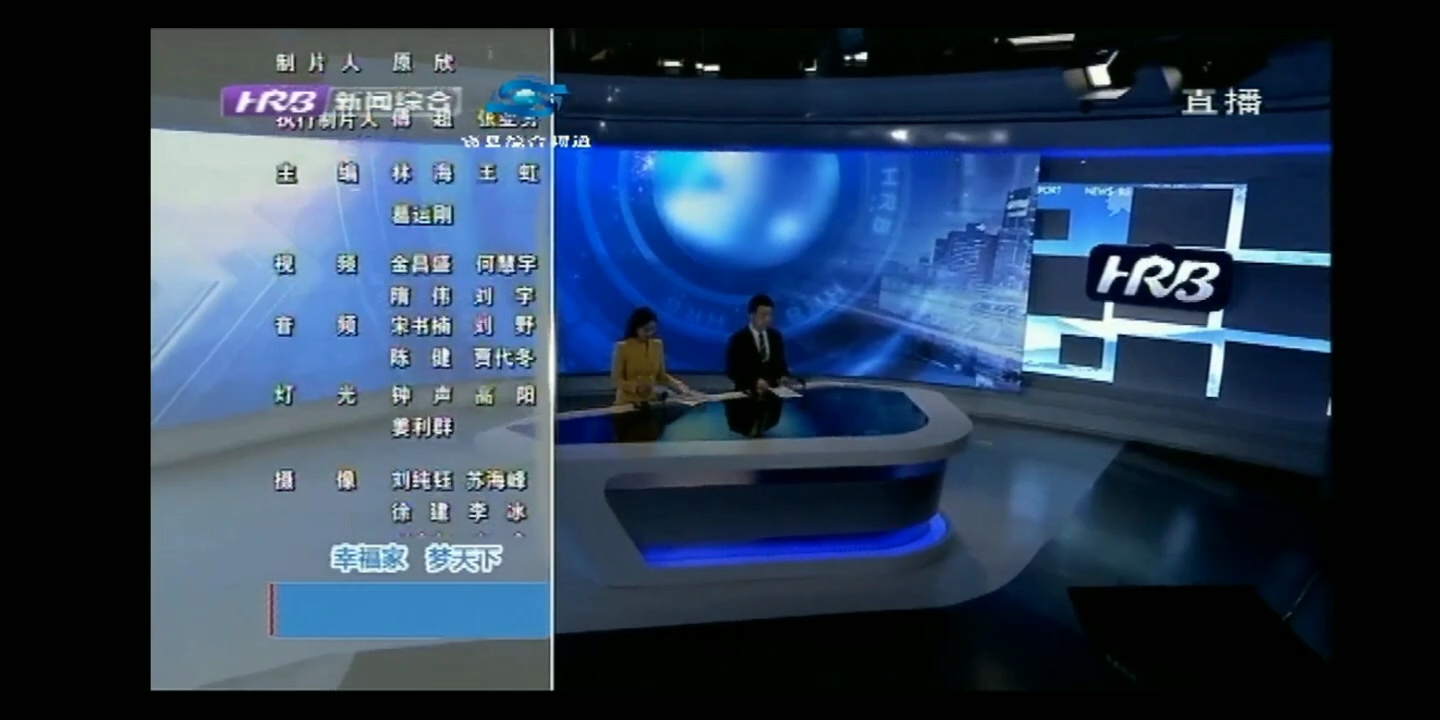Click the blue banner below the slogan
This screenshot has height=720, width=1440.
409,610
